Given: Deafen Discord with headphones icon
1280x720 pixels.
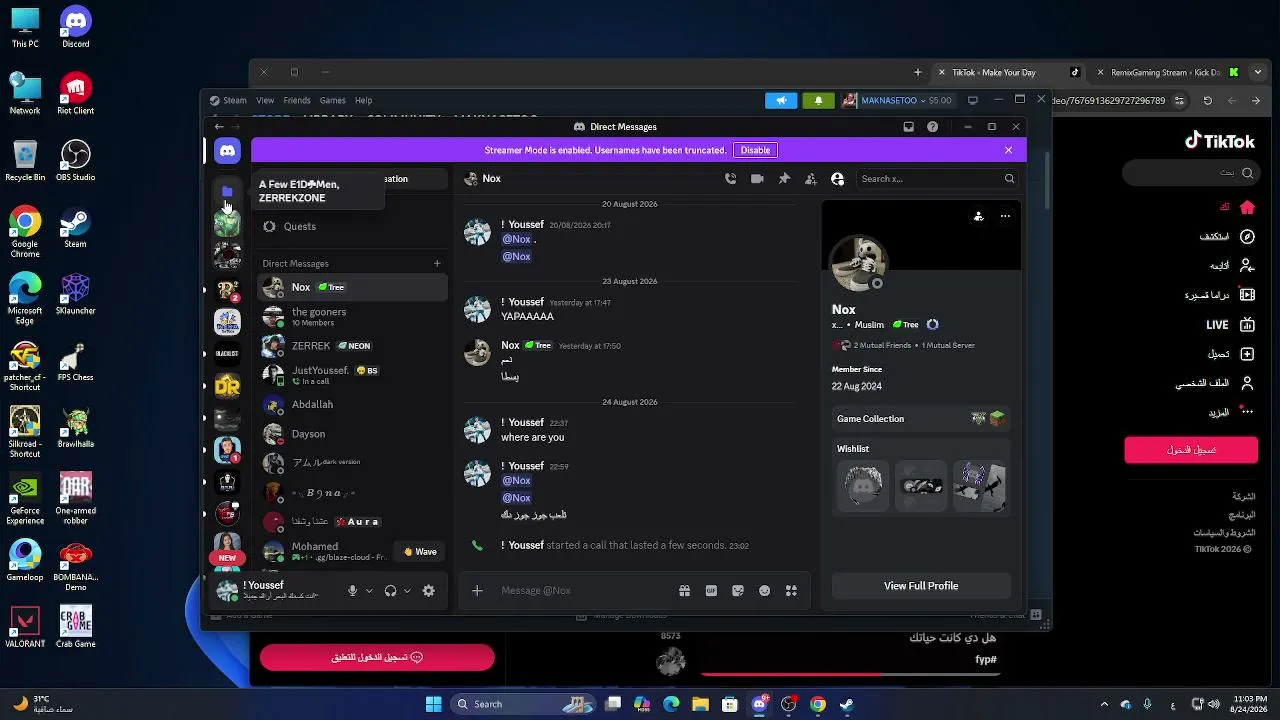Looking at the screenshot, I should pyautogui.click(x=390, y=591).
